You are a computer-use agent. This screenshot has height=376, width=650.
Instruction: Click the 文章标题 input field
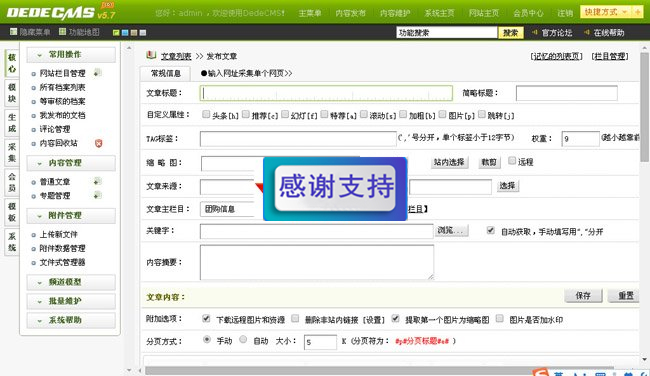tap(326, 93)
